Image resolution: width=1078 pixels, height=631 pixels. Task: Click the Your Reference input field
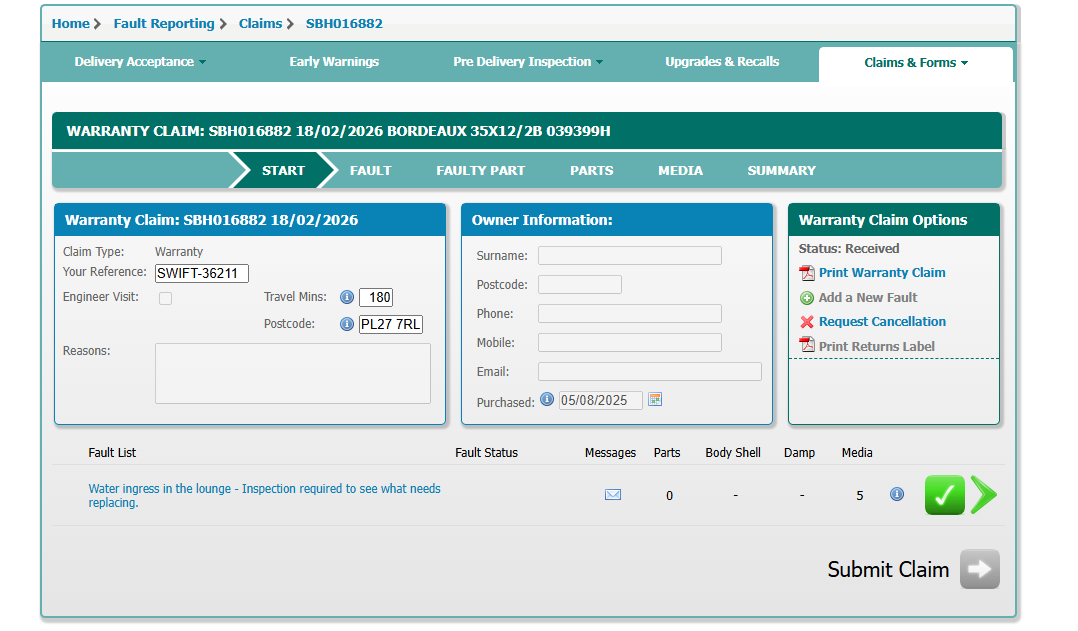click(x=201, y=273)
